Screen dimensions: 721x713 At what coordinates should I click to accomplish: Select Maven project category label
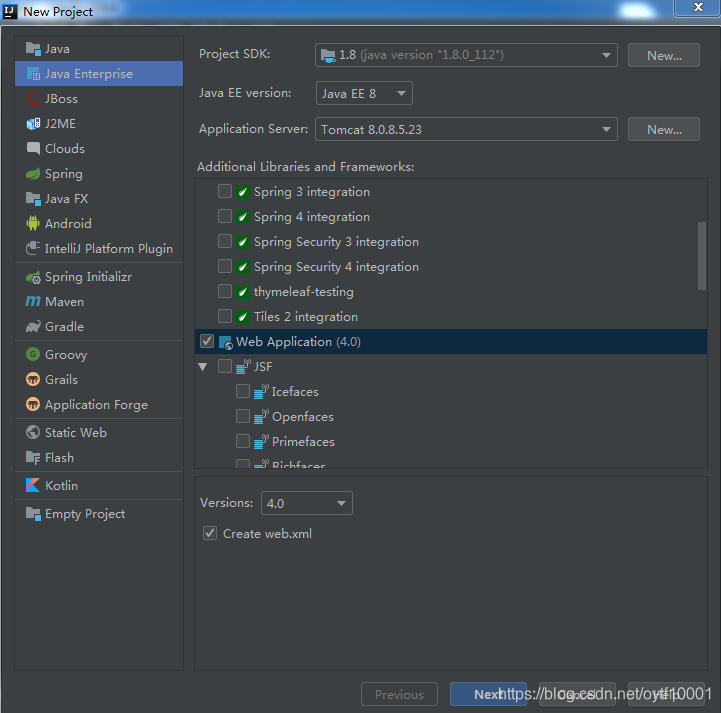click(x=65, y=302)
